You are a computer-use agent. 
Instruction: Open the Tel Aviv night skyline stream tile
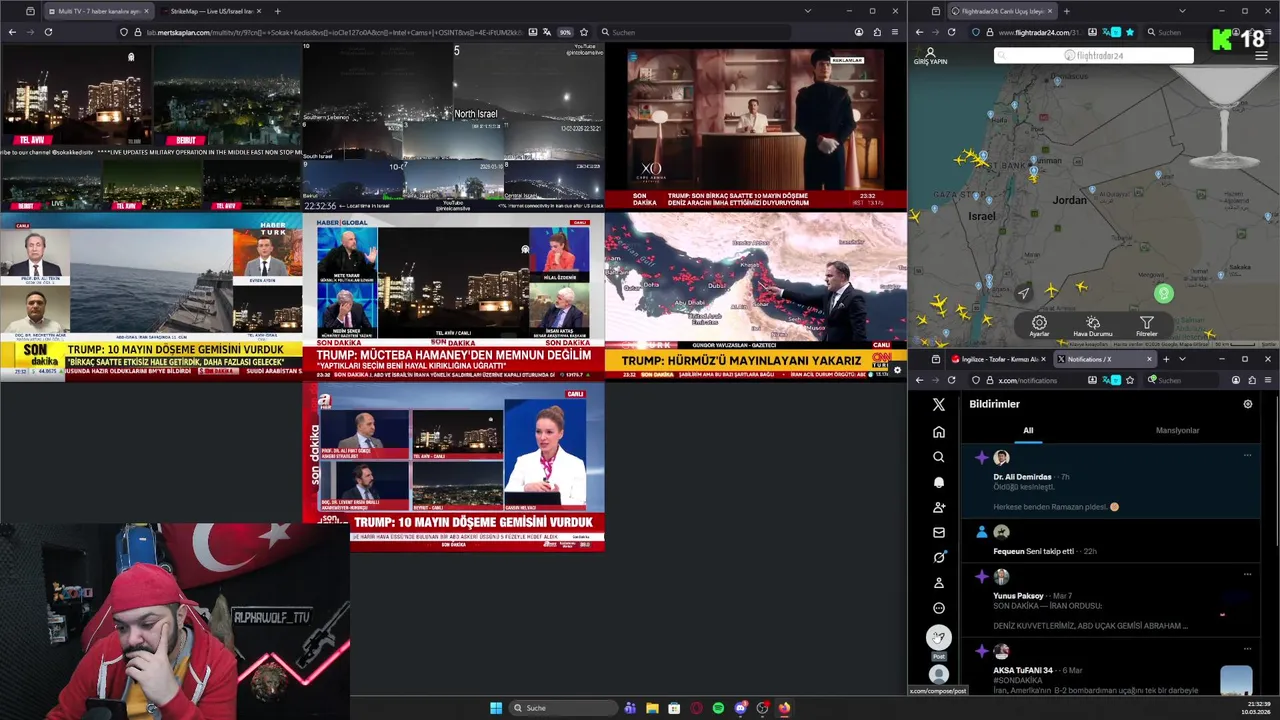tap(151, 127)
